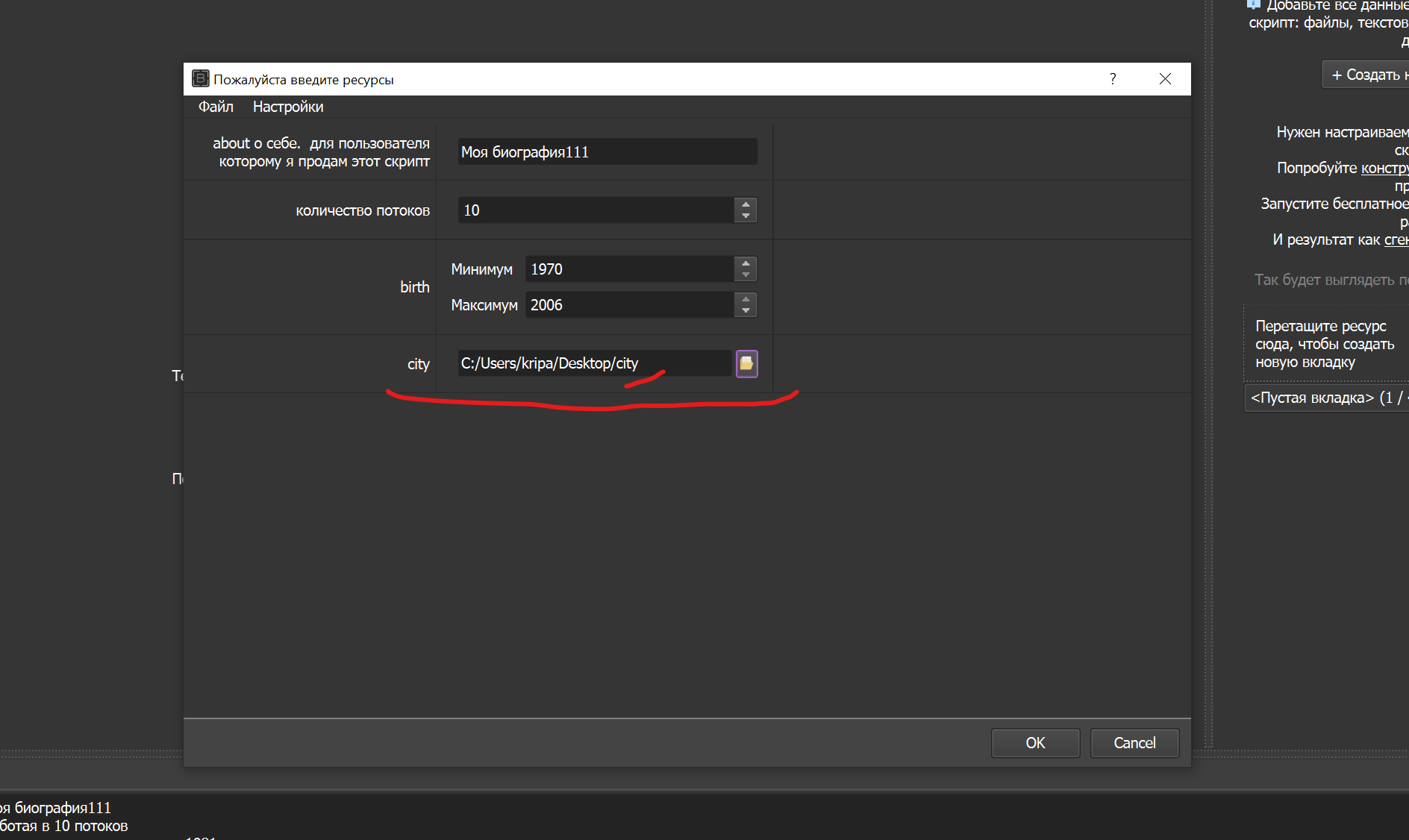Decrease birth Минимум value with down arrow
This screenshot has height=840, width=1409.
746,275
